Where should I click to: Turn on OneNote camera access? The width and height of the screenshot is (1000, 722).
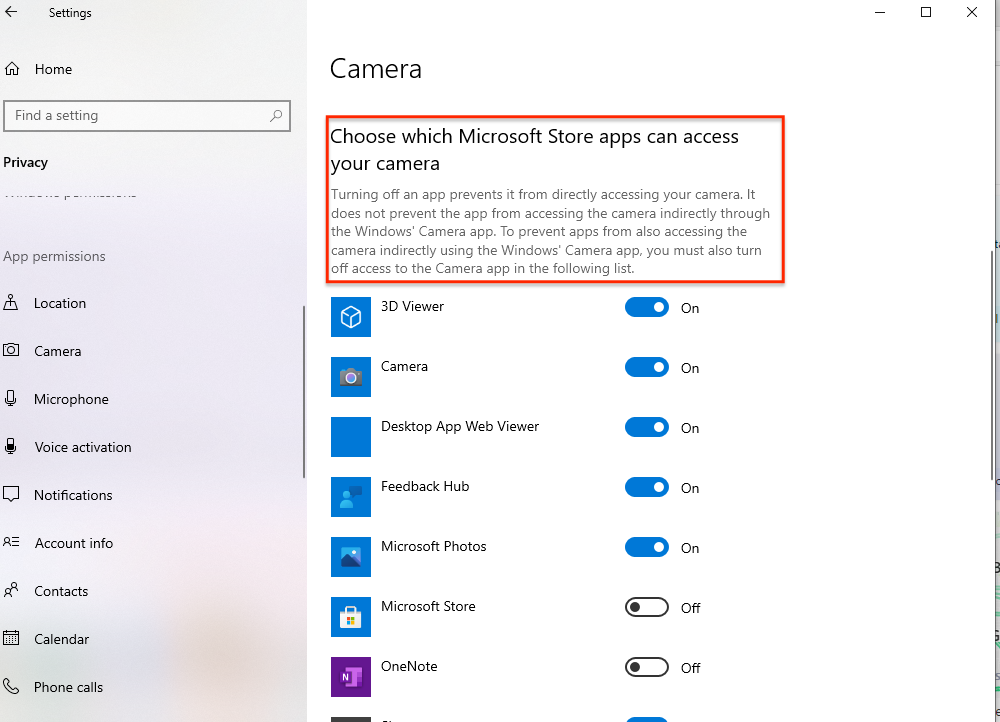click(x=647, y=667)
